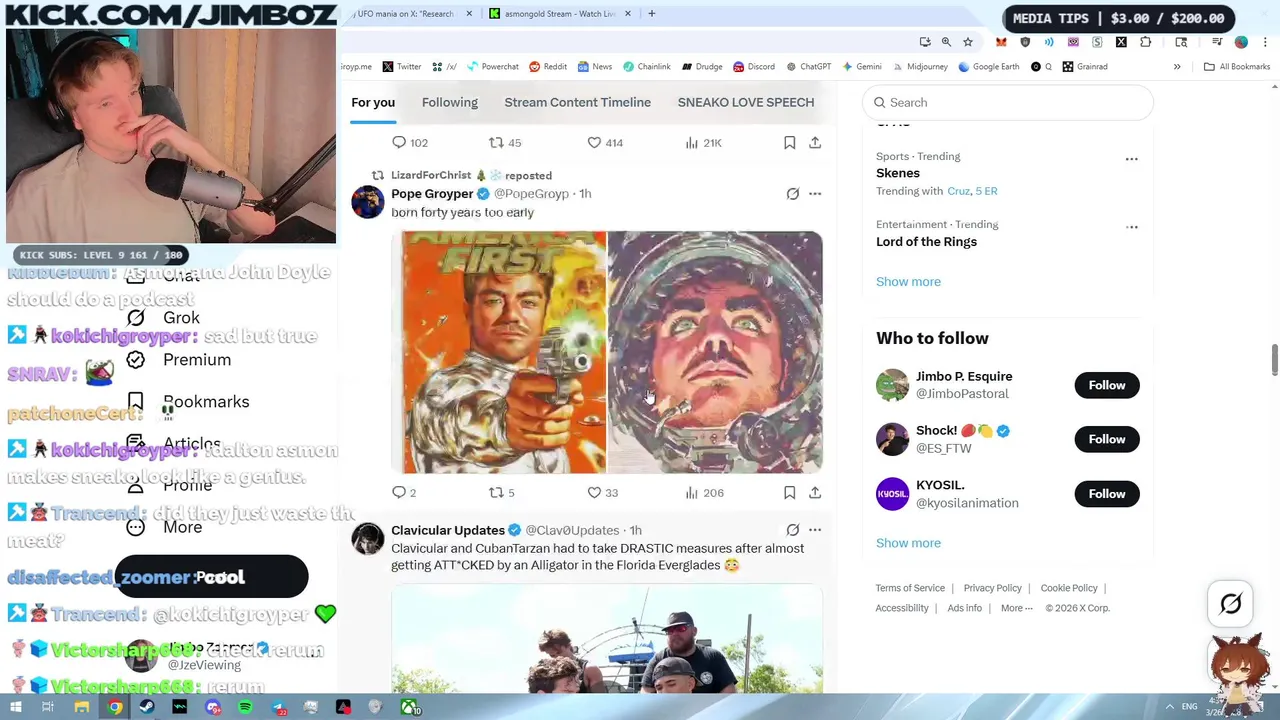Open Discord bookmark
The image size is (1280, 720).
click(754, 67)
